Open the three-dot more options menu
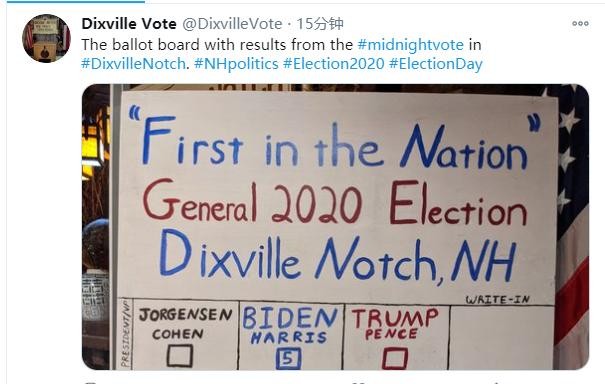 [x=580, y=24]
